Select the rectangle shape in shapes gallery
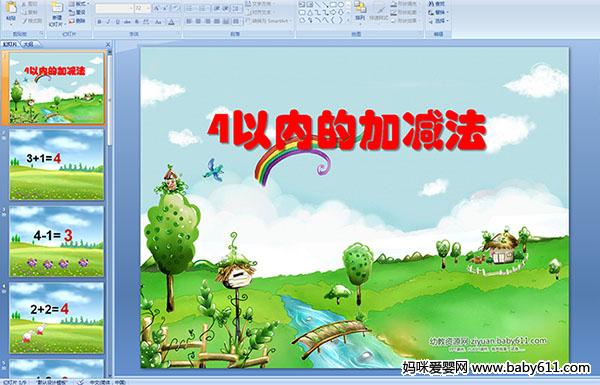 pyautogui.click(x=333, y=4)
